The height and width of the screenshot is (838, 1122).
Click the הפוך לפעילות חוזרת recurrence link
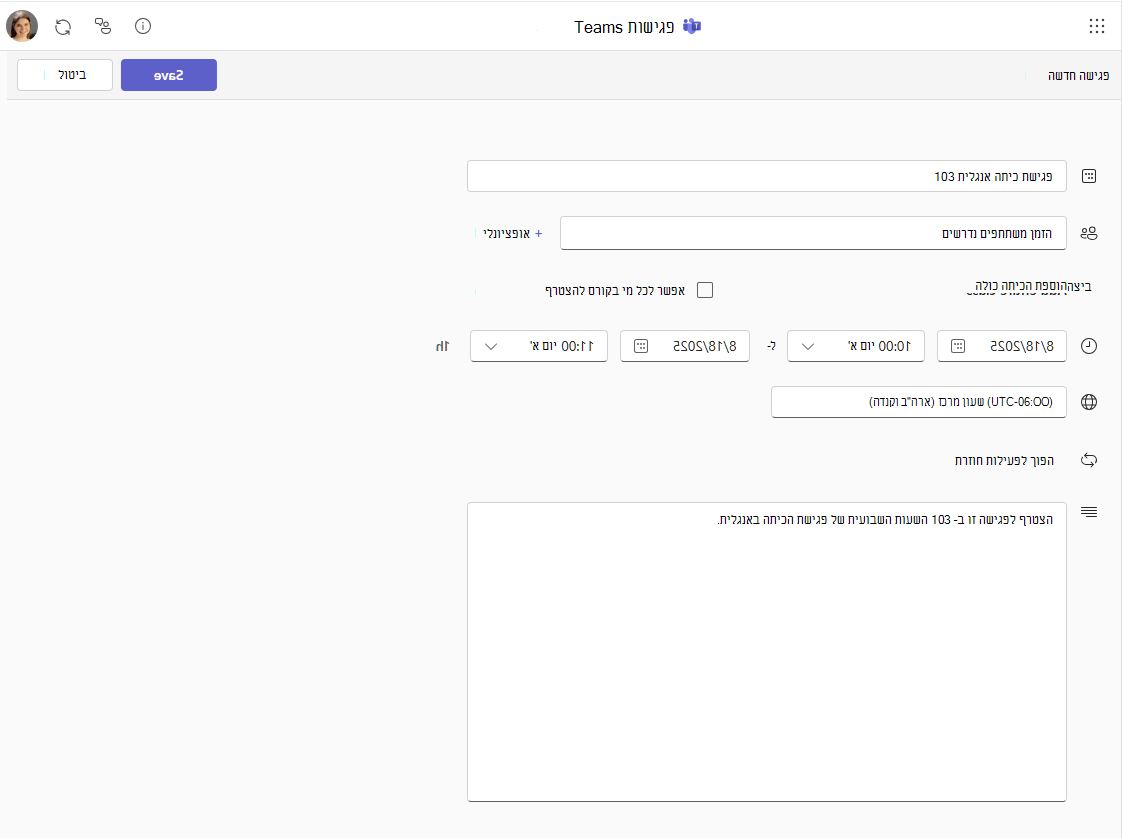[x=1004, y=460]
